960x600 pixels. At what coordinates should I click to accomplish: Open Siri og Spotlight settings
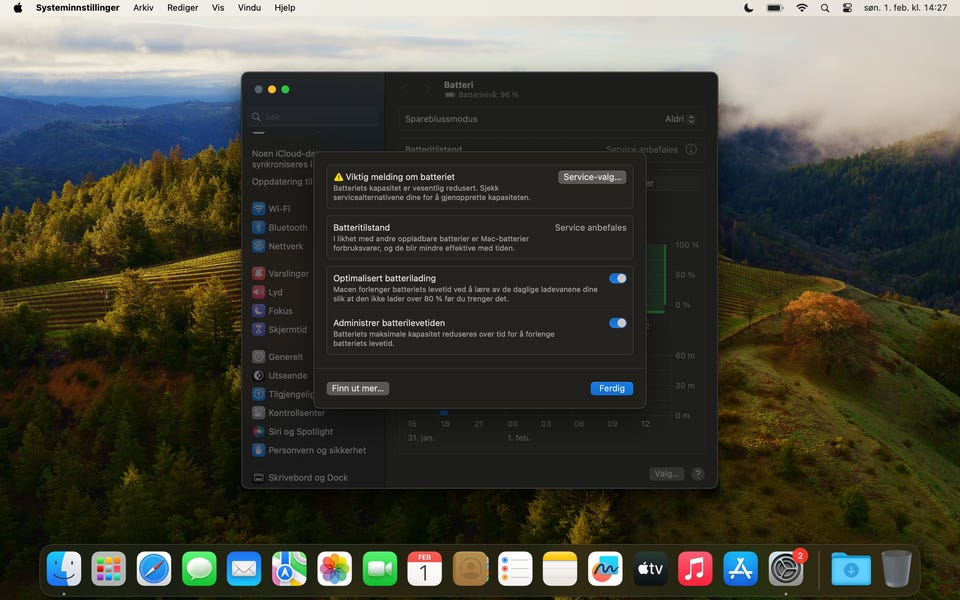300,431
